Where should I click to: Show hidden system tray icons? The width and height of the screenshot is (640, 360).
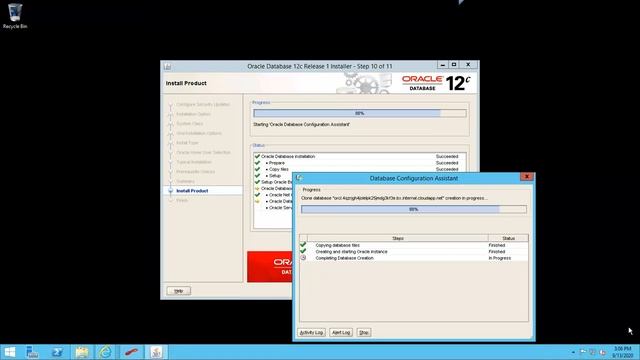pyautogui.click(x=573, y=352)
